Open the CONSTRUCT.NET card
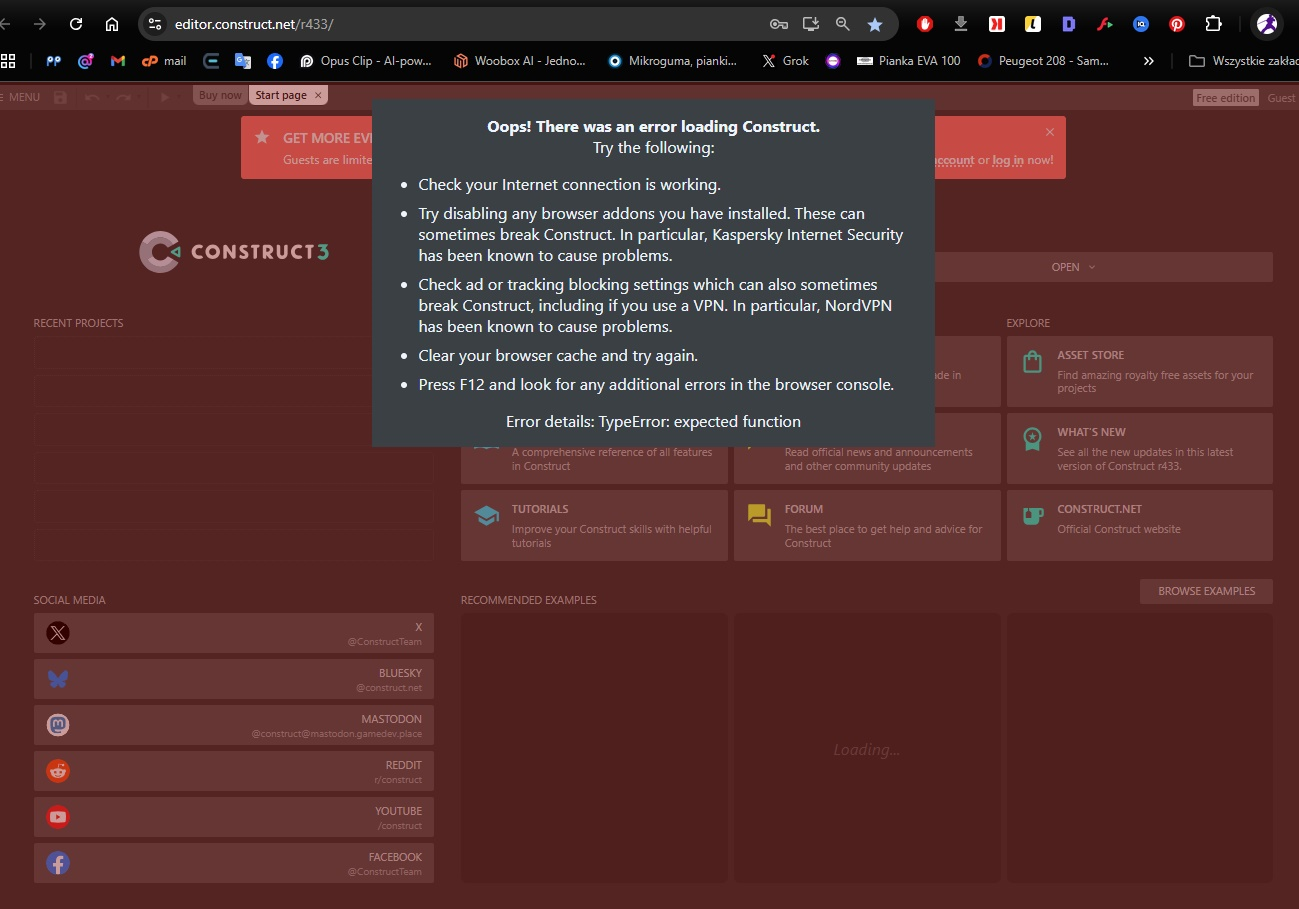The image size is (1299, 909). (1139, 525)
